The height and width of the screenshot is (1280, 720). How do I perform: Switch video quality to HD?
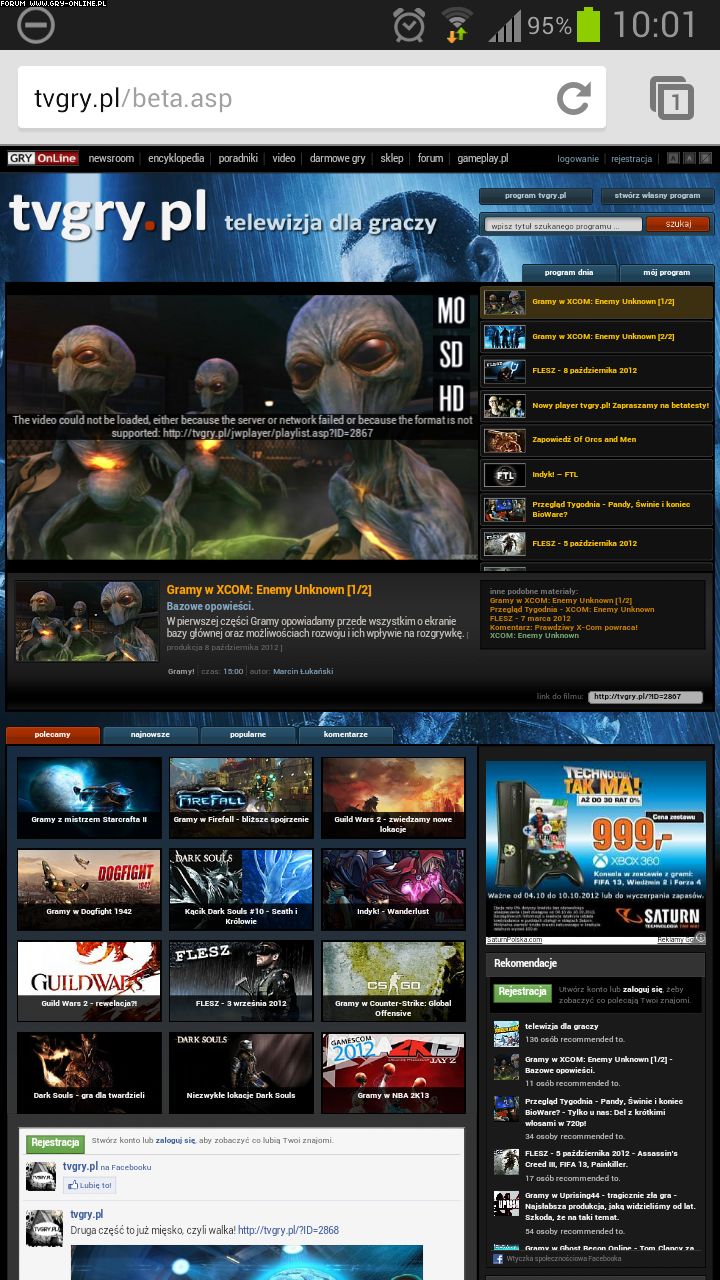451,397
